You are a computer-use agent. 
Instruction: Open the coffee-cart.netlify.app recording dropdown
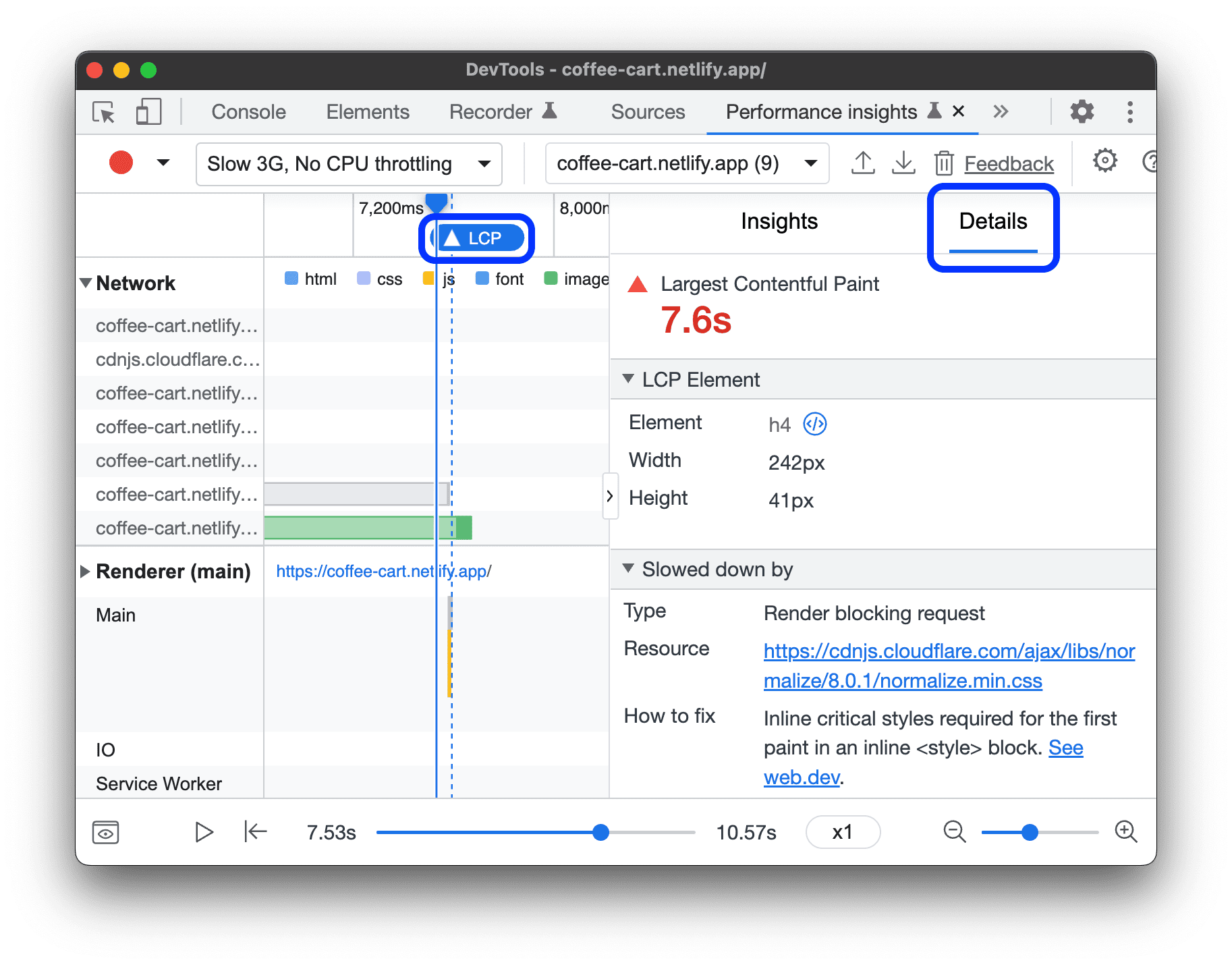click(686, 164)
